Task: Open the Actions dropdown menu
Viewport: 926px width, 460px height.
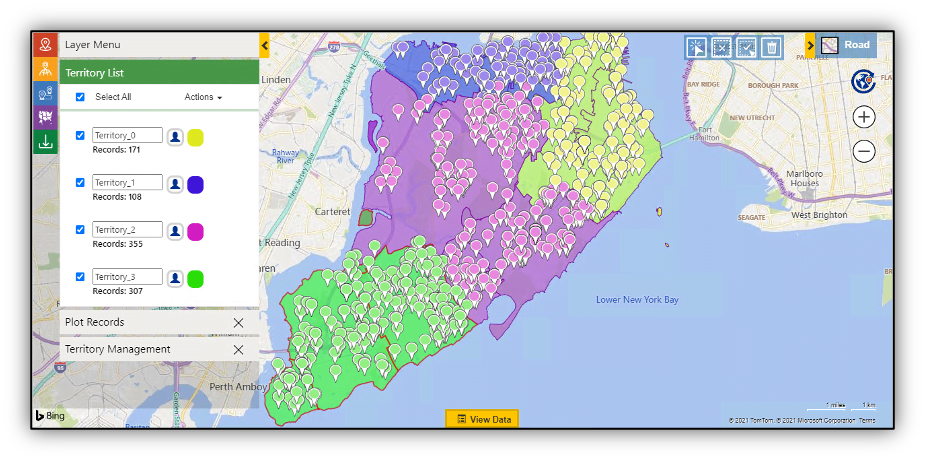Action: point(203,97)
